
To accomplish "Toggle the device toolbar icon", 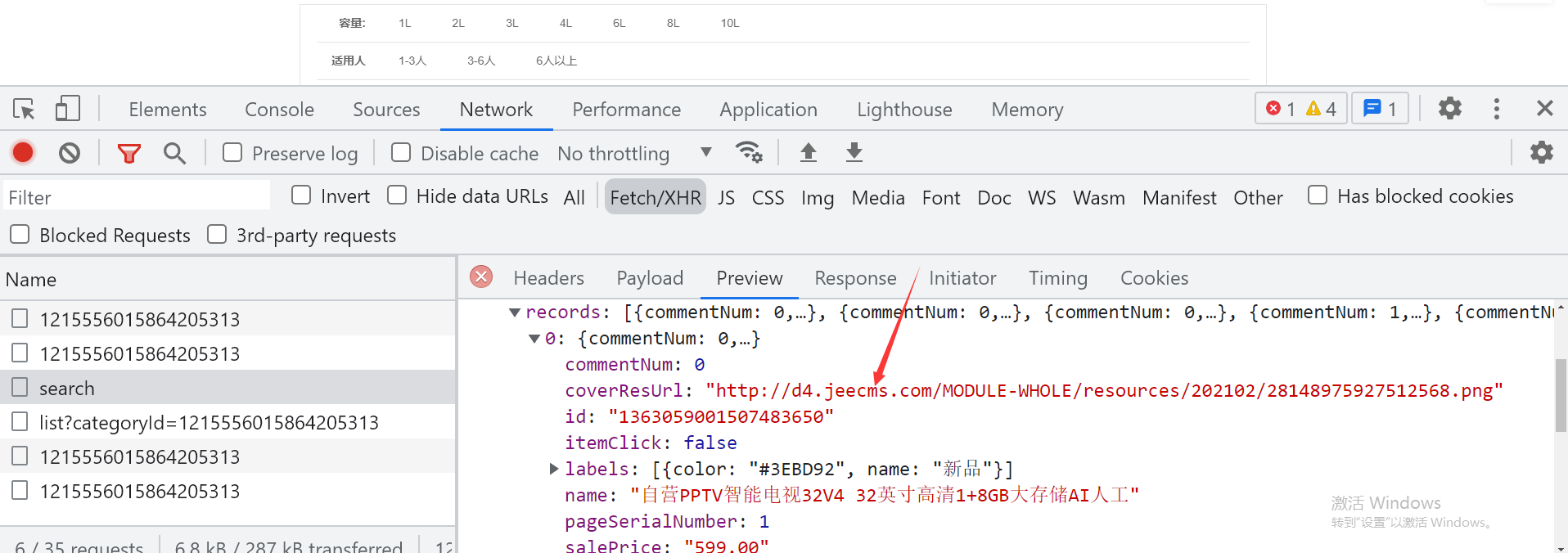I will pyautogui.click(x=67, y=109).
